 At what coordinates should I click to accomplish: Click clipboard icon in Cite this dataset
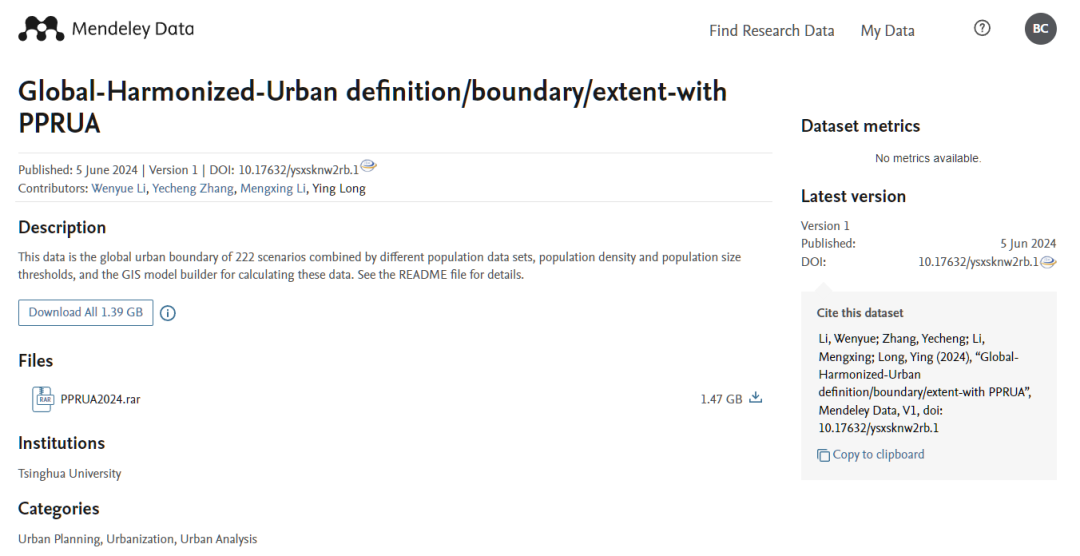(x=823, y=455)
